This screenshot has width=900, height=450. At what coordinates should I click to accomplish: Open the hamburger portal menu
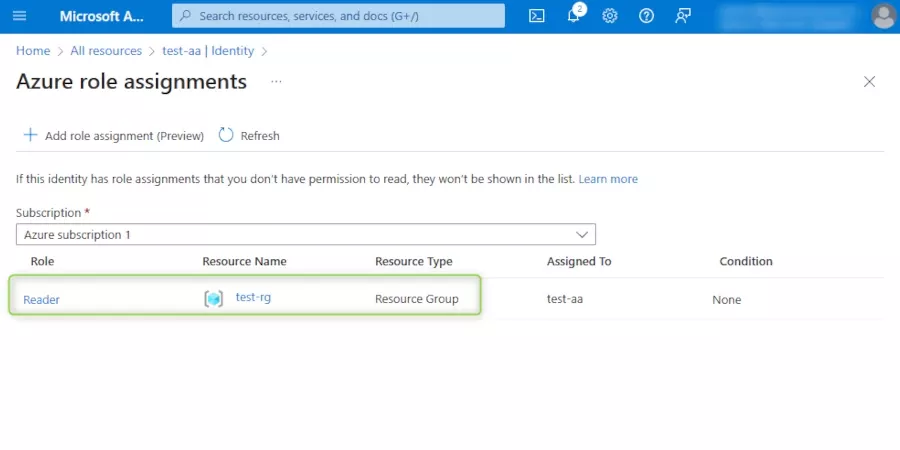[20, 16]
